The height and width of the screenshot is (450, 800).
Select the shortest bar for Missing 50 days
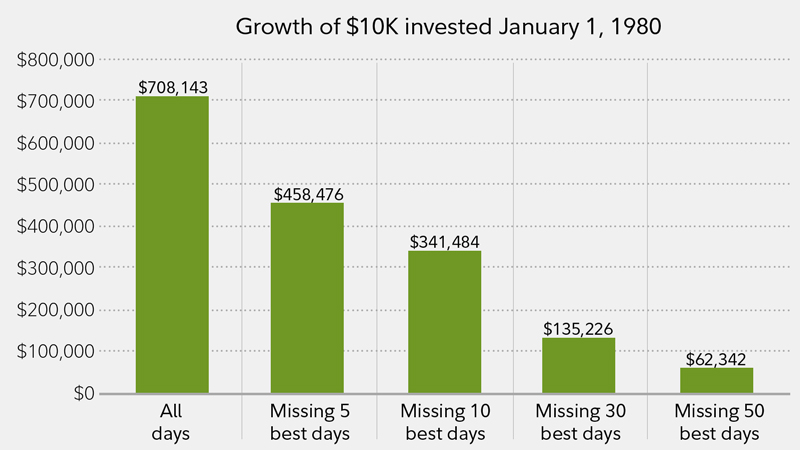point(715,380)
